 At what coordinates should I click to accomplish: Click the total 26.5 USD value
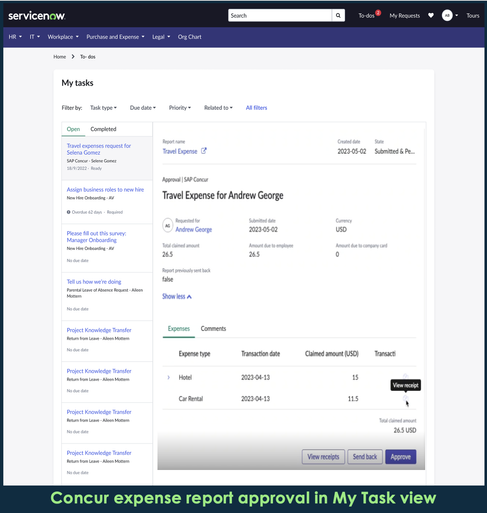[405, 430]
